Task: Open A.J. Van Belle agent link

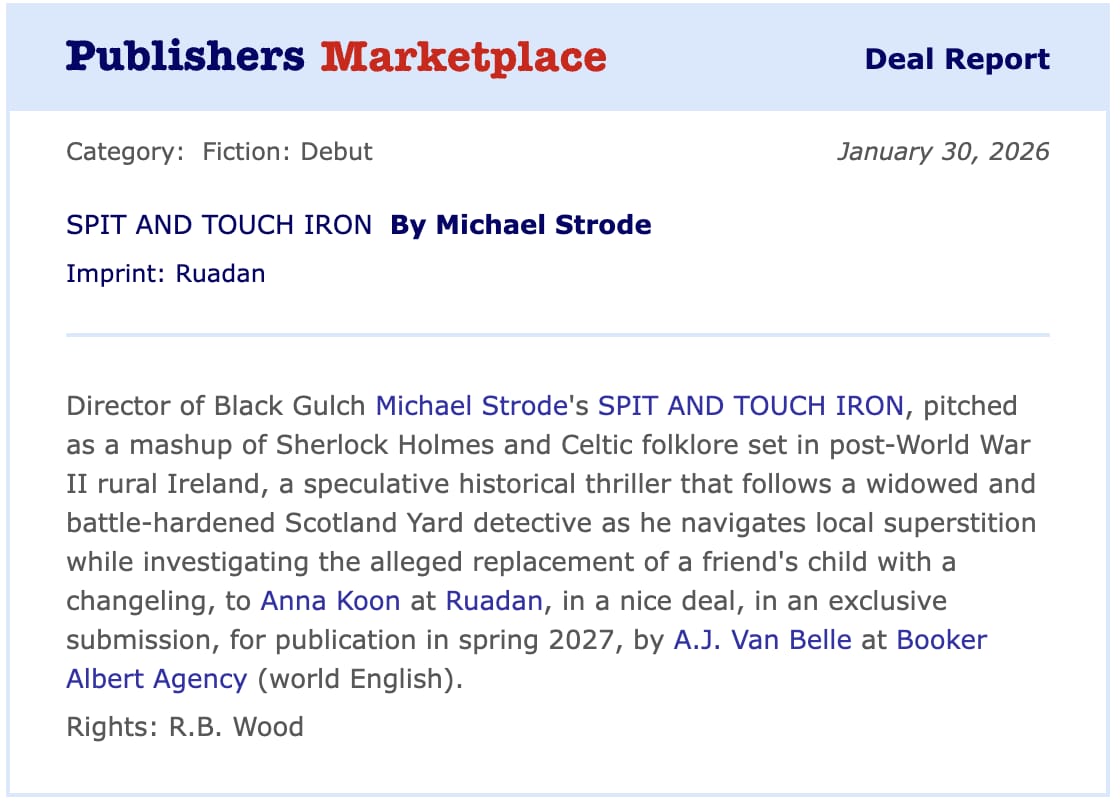Action: pyautogui.click(x=763, y=640)
